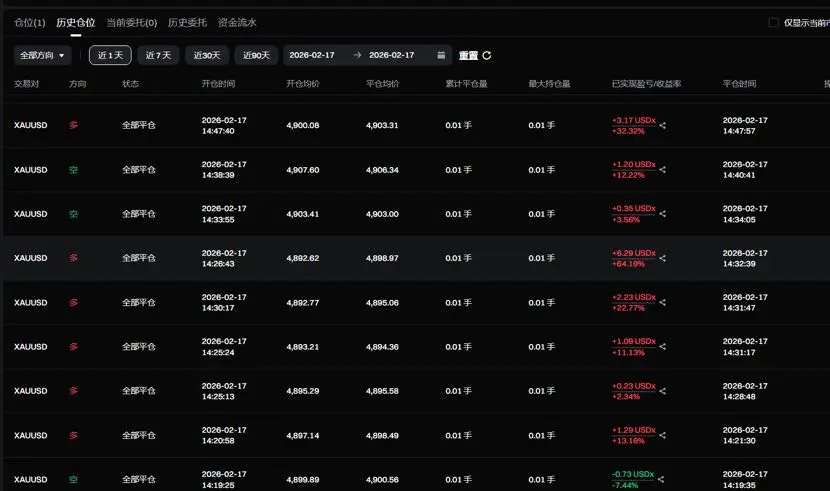Share the +3.17 USDx trade result

pos(663,125)
